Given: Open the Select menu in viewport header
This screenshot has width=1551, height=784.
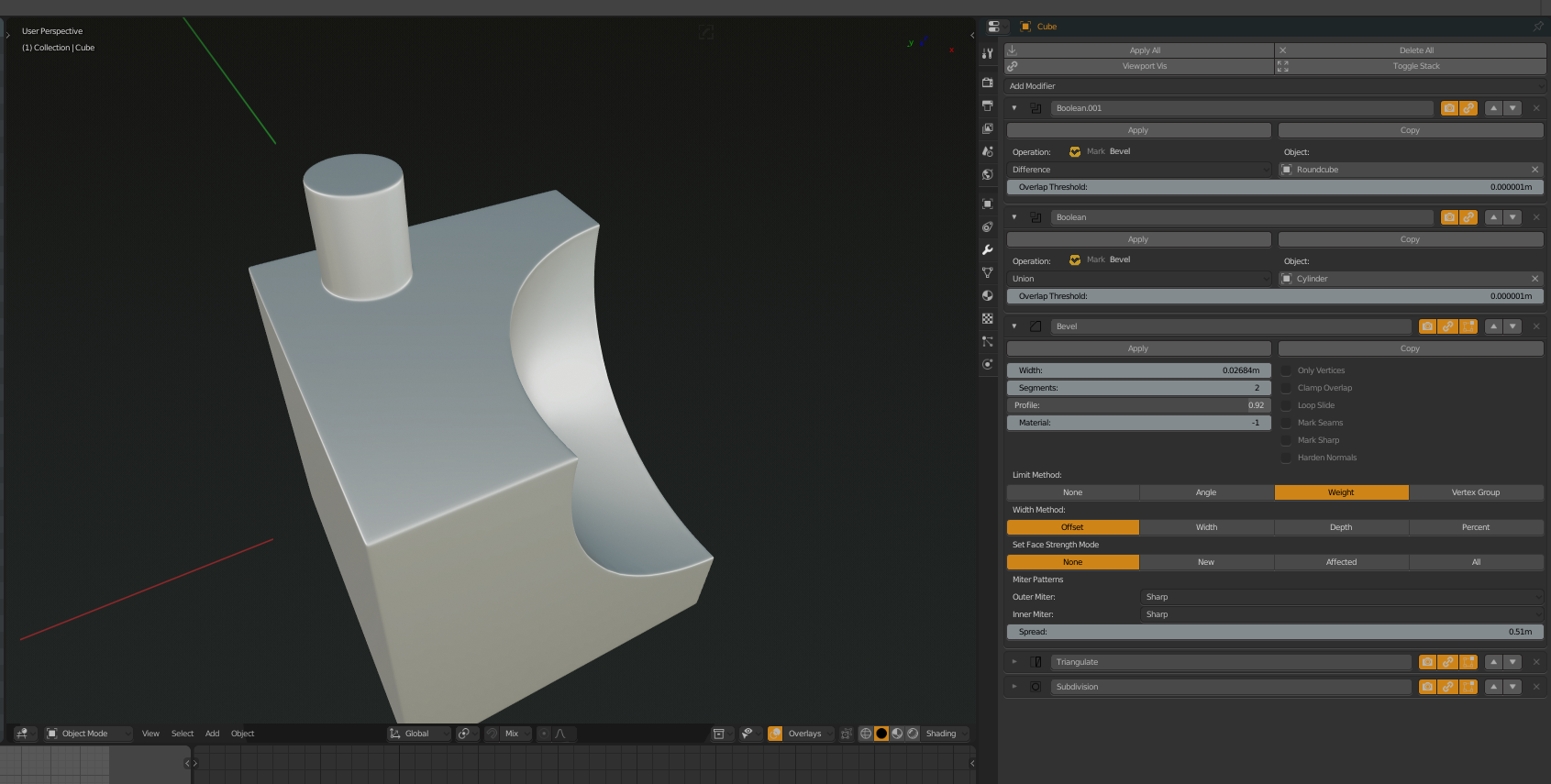Looking at the screenshot, I should pyautogui.click(x=183, y=734).
